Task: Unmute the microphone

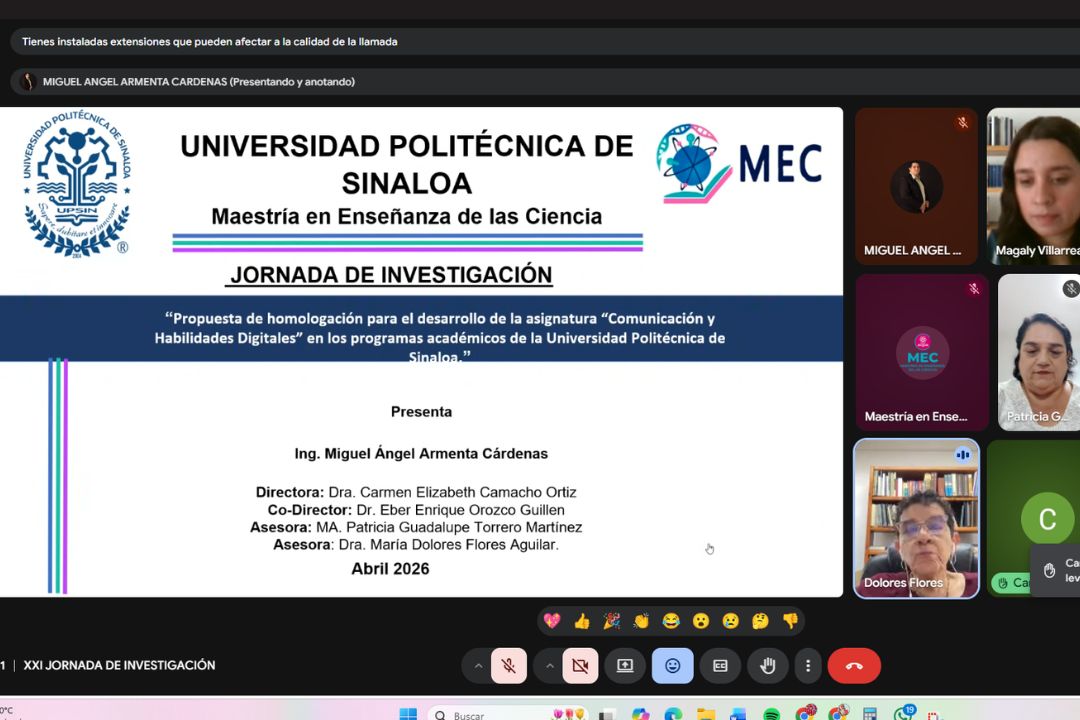Action: click(508, 666)
